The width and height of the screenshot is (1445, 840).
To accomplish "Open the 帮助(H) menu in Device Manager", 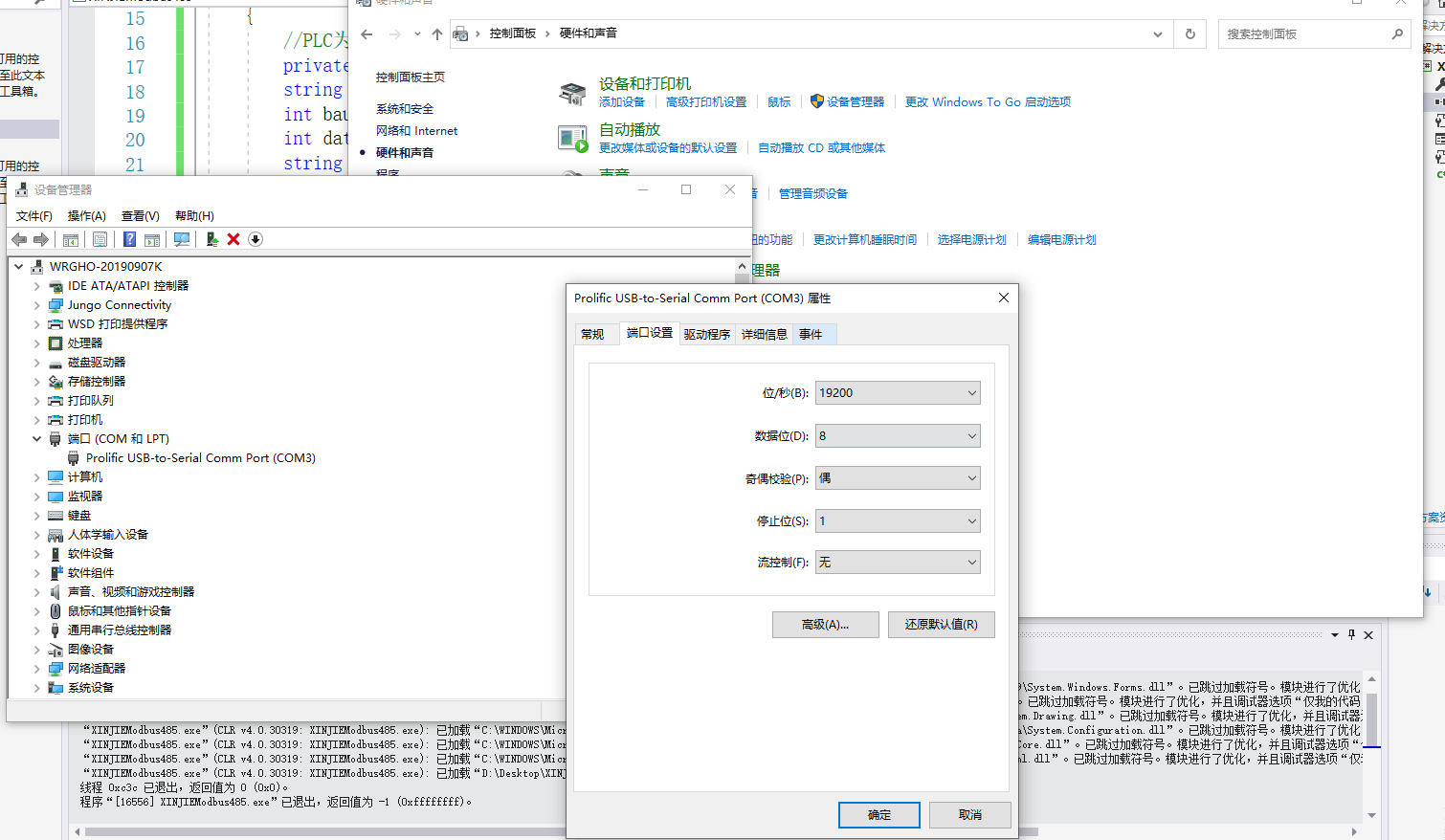I will click(194, 216).
